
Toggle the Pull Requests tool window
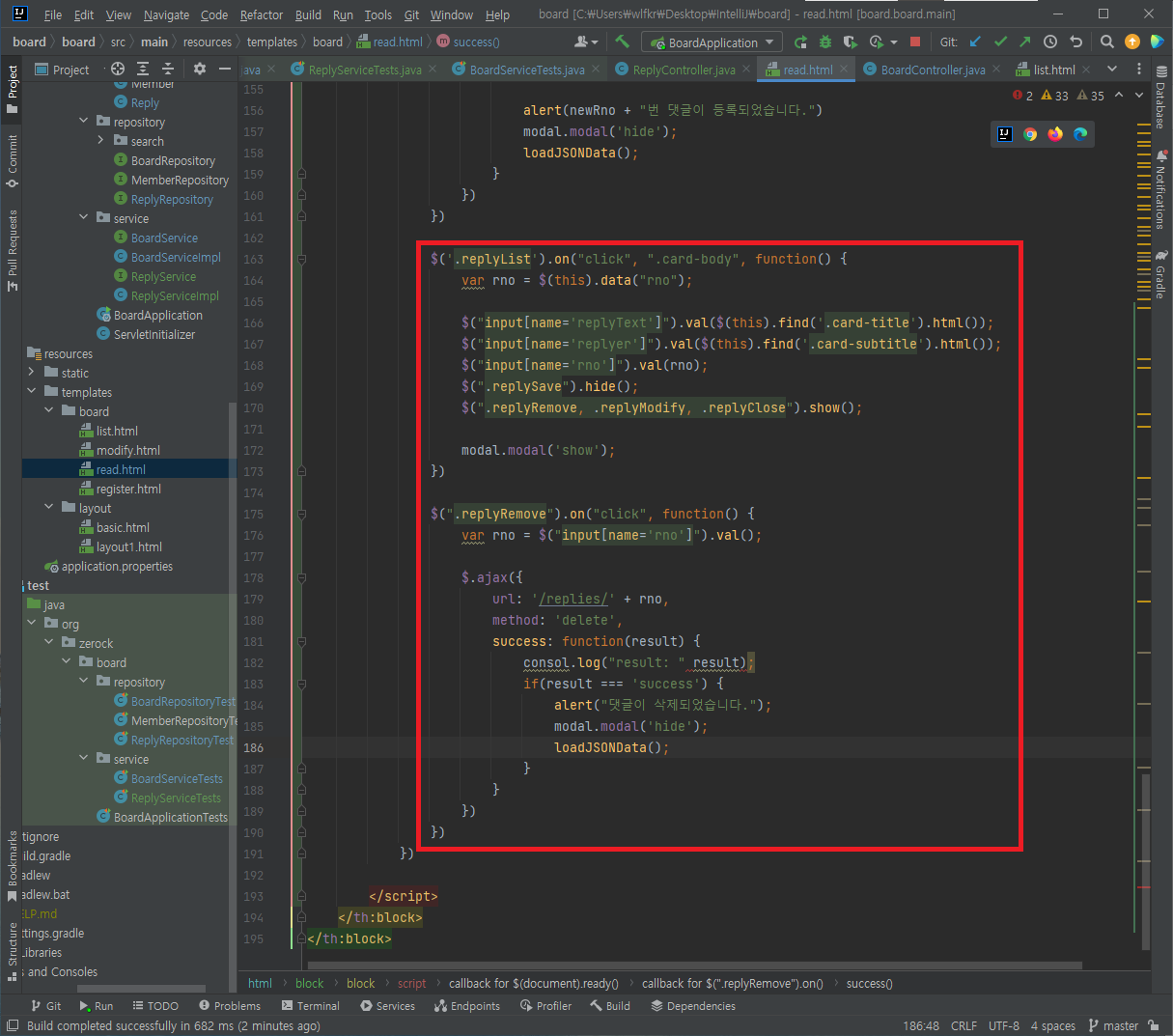point(12,249)
